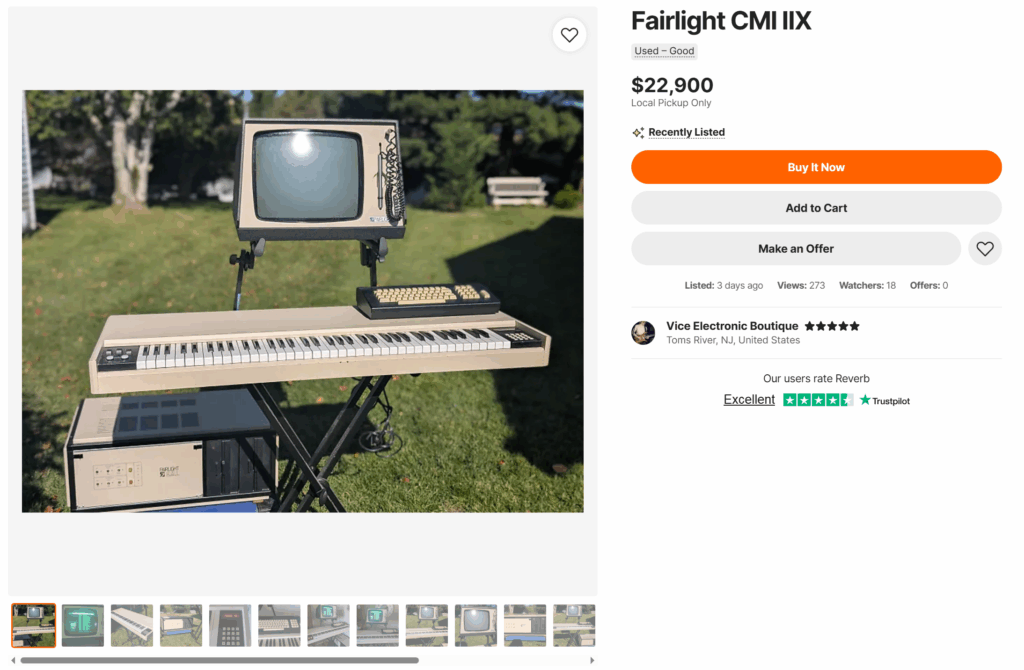Click the Excellent rating link
Viewport: 1024px width, 670px height.
click(x=748, y=400)
